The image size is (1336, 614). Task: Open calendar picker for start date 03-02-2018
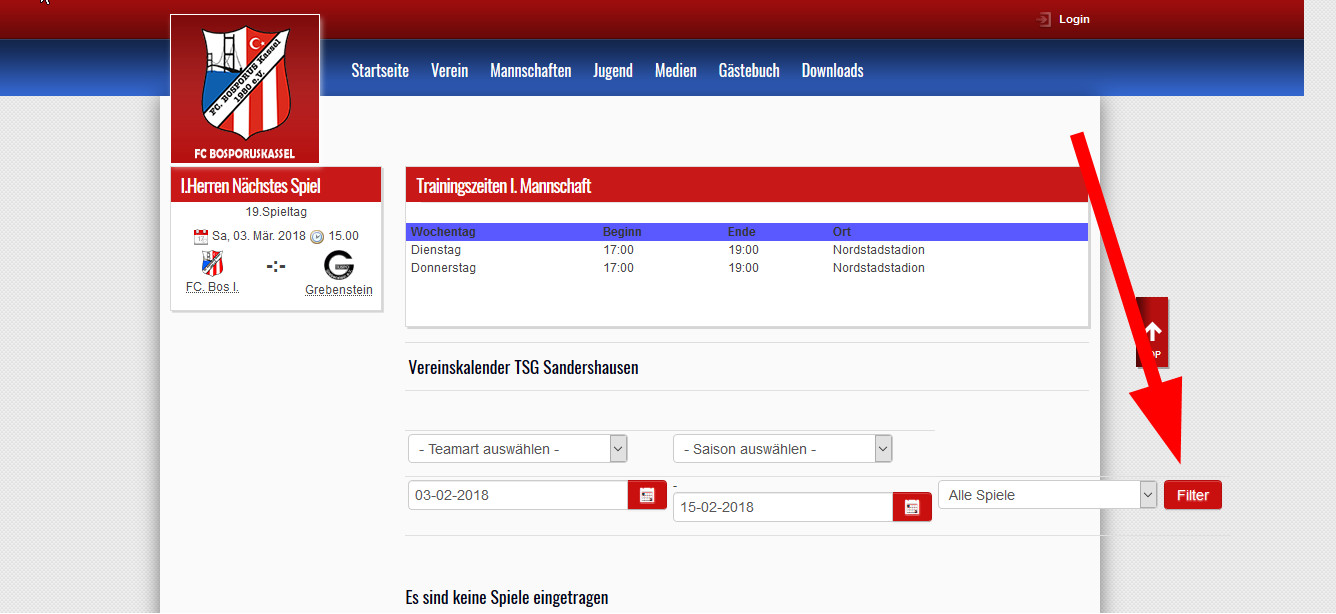[647, 495]
